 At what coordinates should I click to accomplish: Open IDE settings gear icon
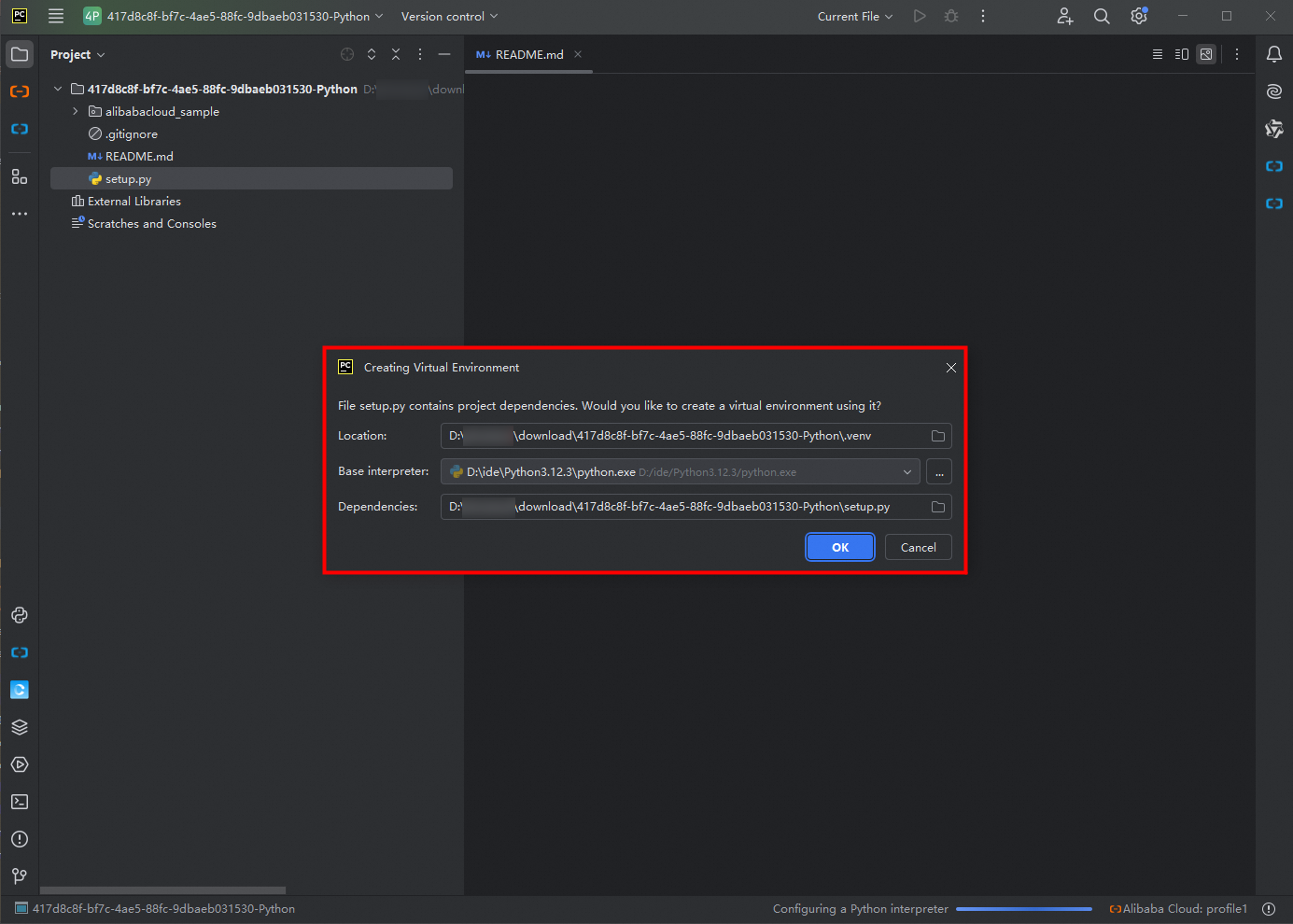[x=1139, y=16]
